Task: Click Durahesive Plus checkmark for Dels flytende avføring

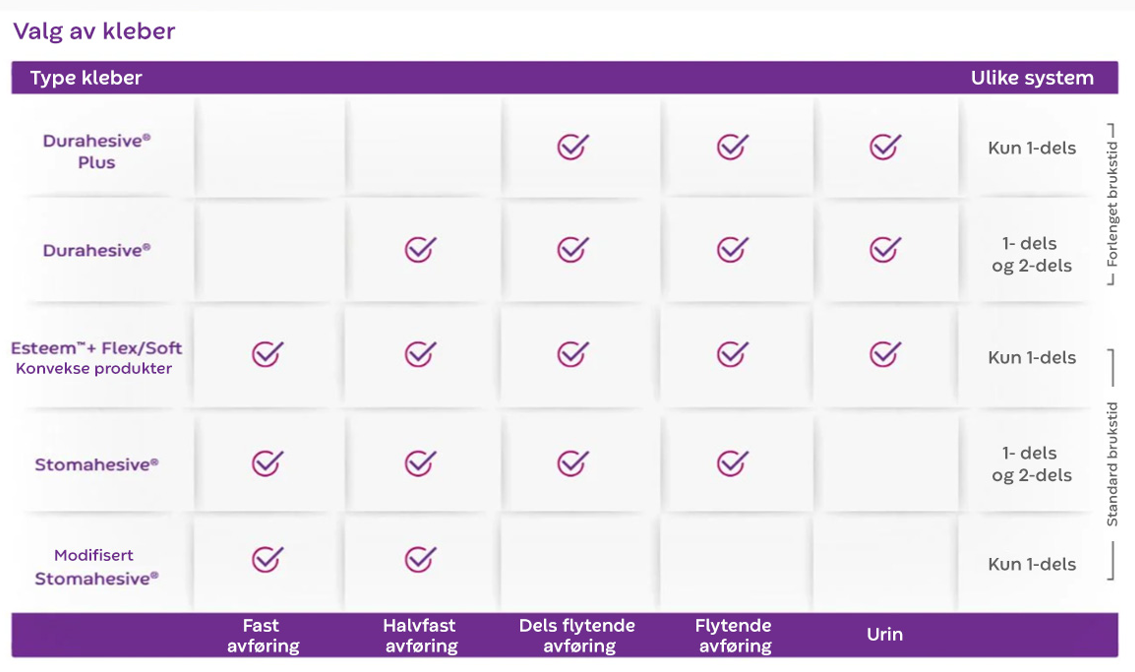Action: click(x=572, y=147)
